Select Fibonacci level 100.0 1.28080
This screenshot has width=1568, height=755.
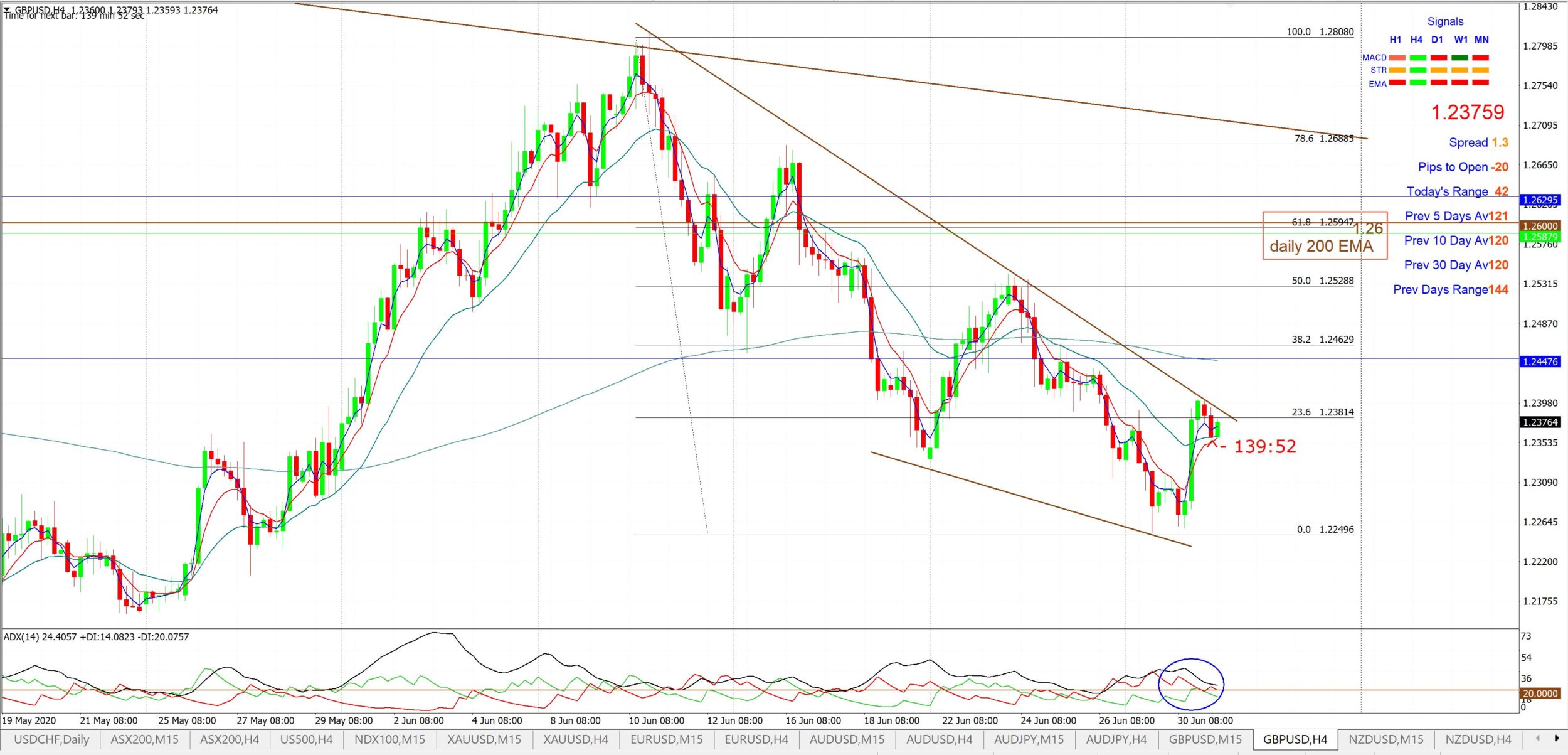coord(1320,31)
